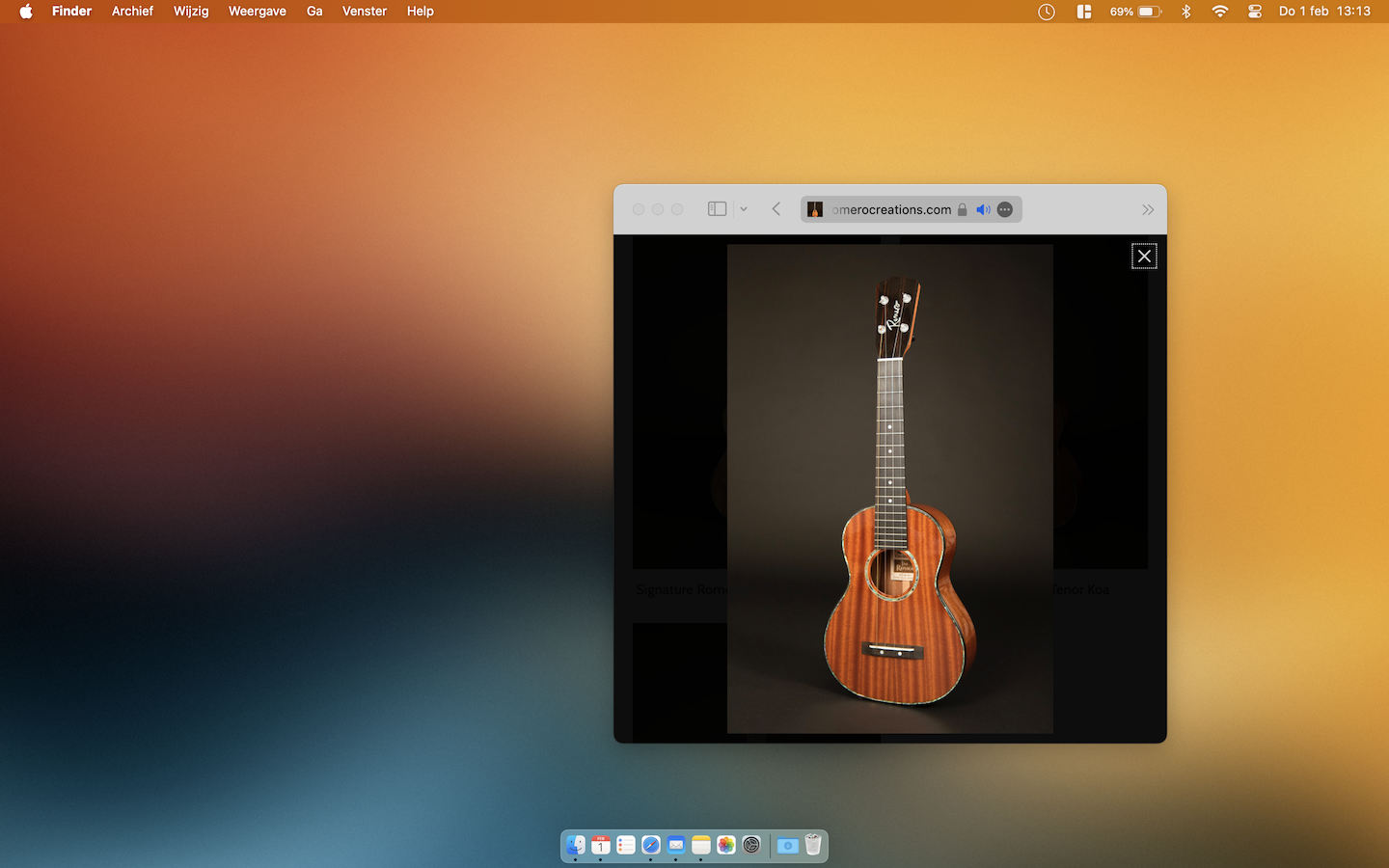Close the ukulele image lightbox
The height and width of the screenshot is (868, 1389).
pos(1144,257)
